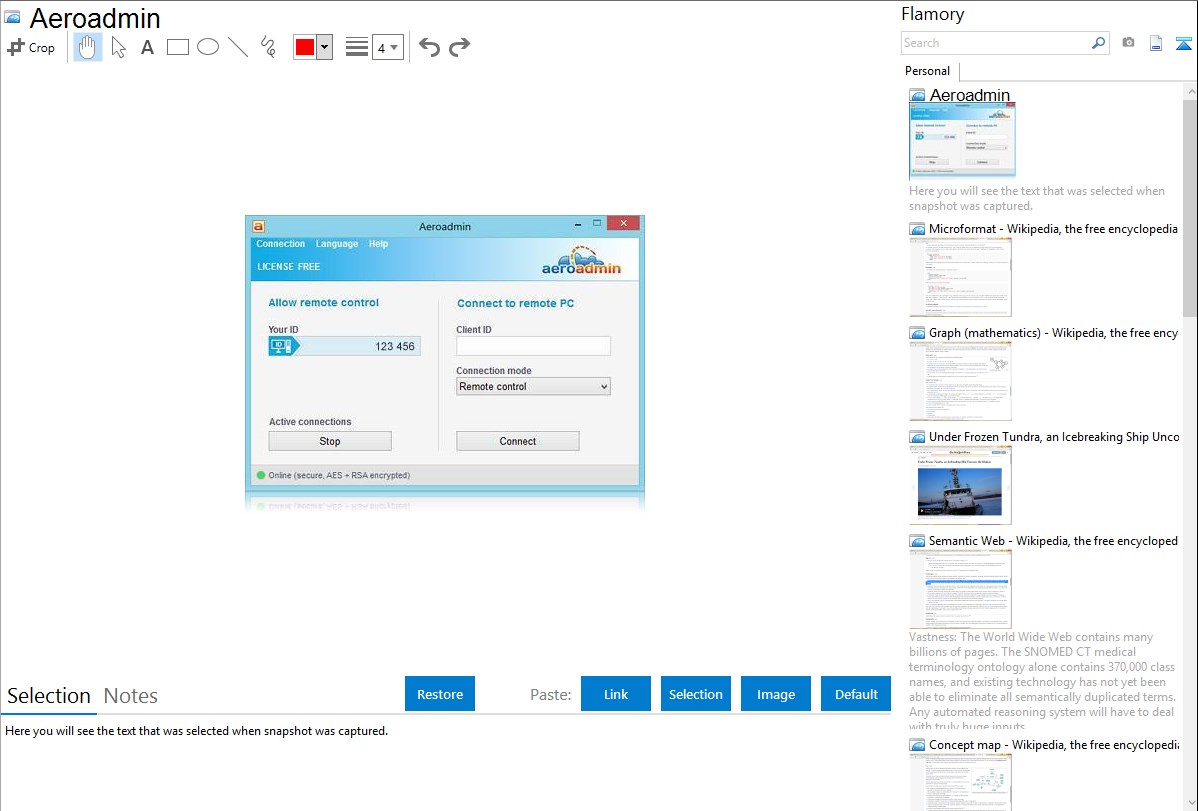
Task: Click the Semantic Web - Wikipedia title
Action: (1053, 541)
